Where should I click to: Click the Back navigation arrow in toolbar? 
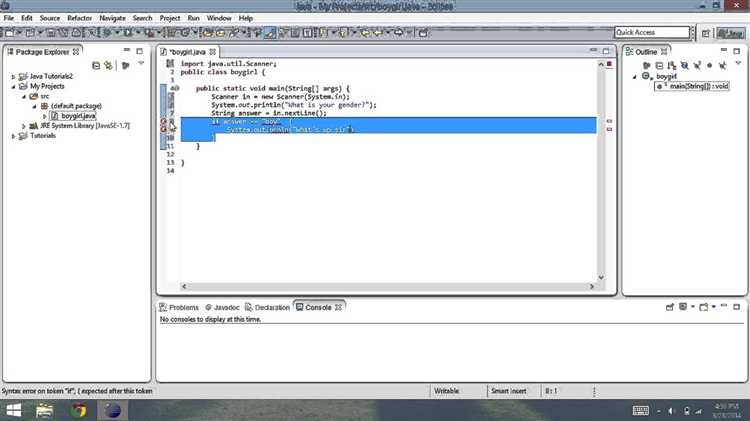coord(378,33)
